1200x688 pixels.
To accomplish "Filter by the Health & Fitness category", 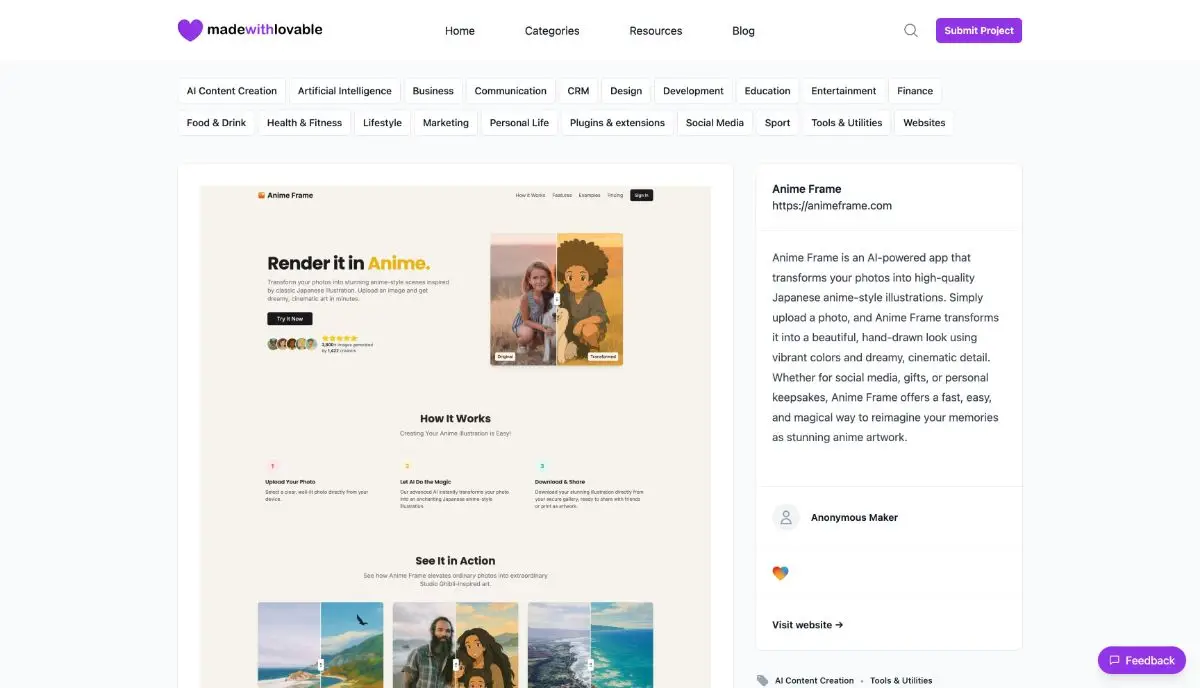I will 304,123.
